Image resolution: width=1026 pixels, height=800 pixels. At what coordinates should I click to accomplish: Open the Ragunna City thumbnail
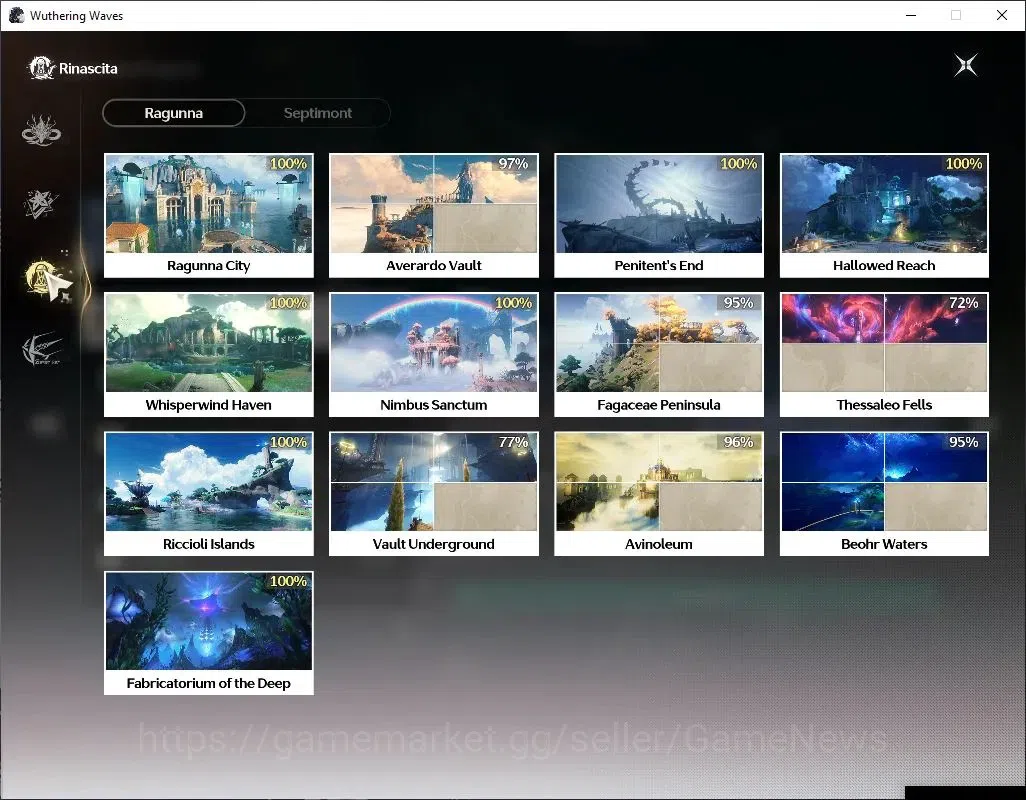coord(209,215)
